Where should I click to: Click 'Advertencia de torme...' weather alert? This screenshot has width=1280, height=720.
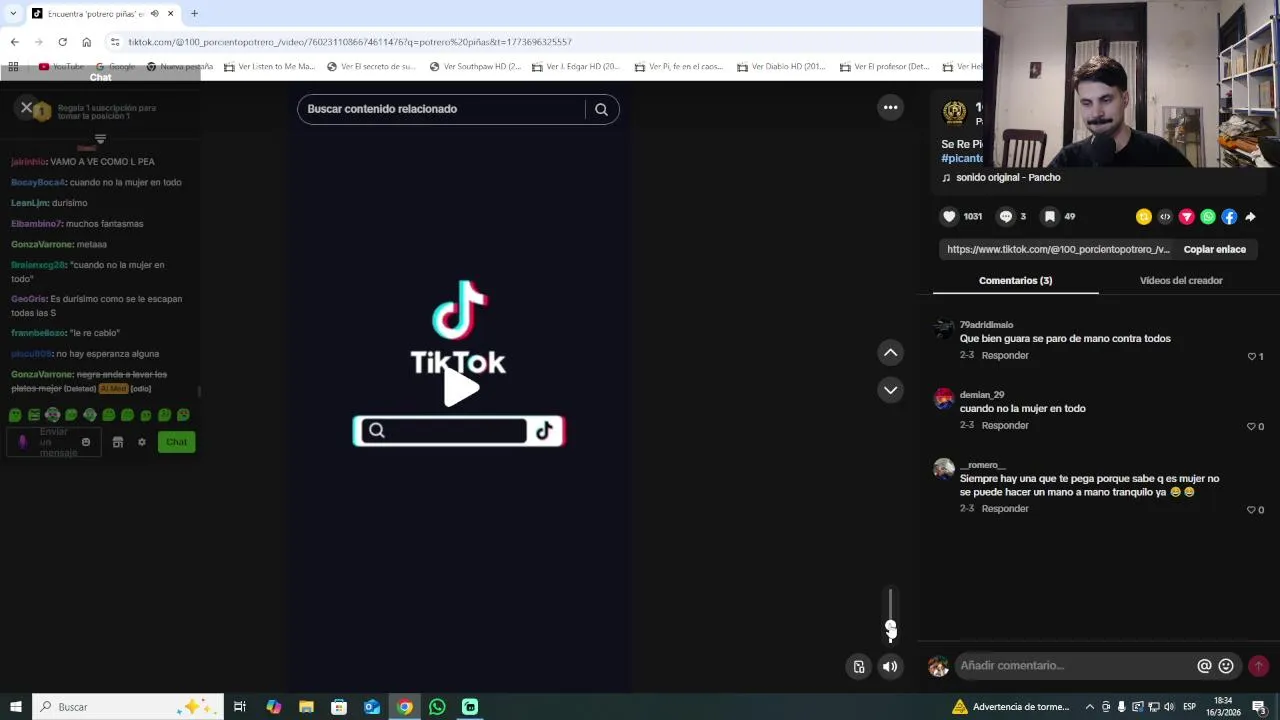tap(1010, 707)
